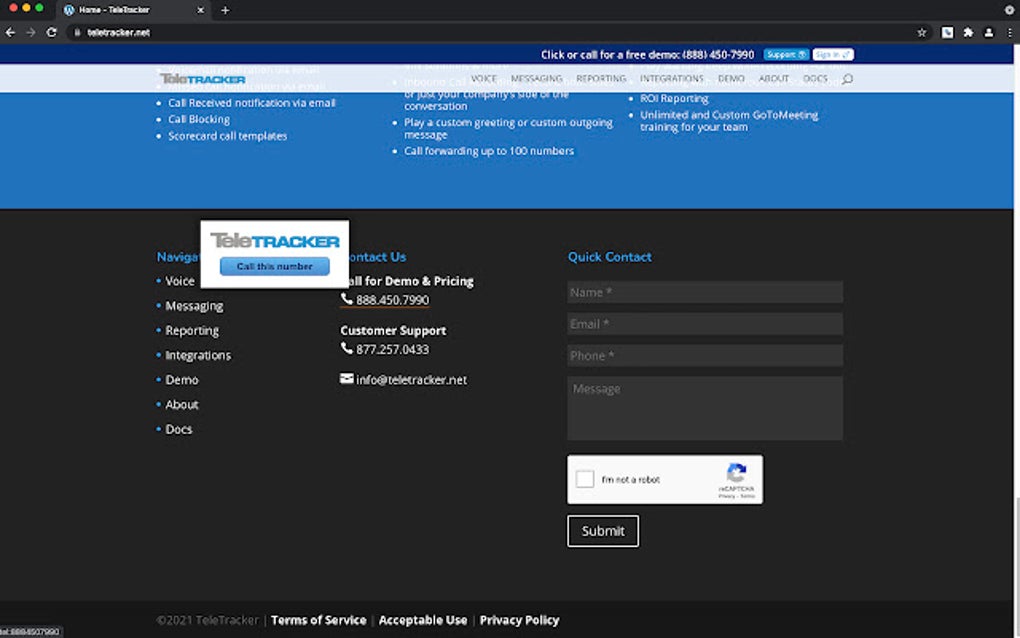
Task: Click the TeleTracker logo in header
Action: [x=203, y=79]
